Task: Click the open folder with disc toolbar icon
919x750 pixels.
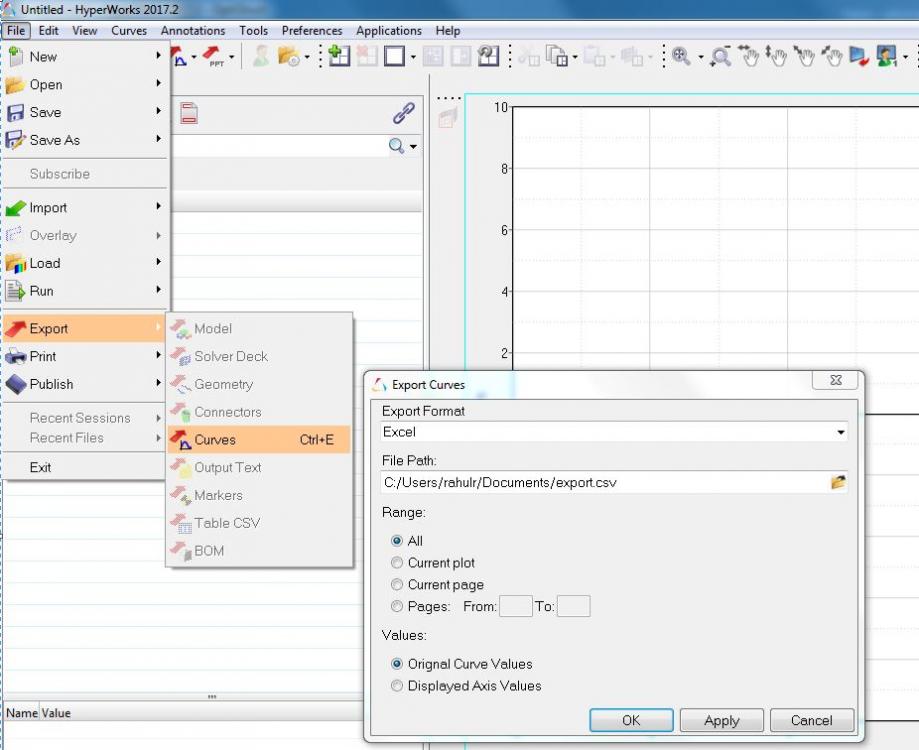Action: (288, 56)
